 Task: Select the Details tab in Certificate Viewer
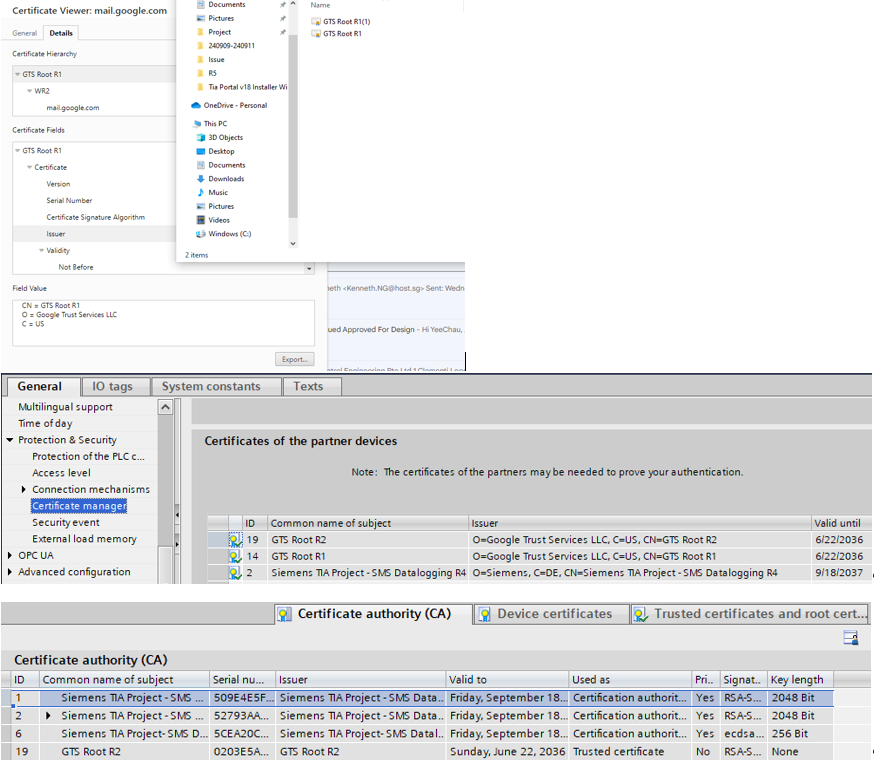point(61,33)
